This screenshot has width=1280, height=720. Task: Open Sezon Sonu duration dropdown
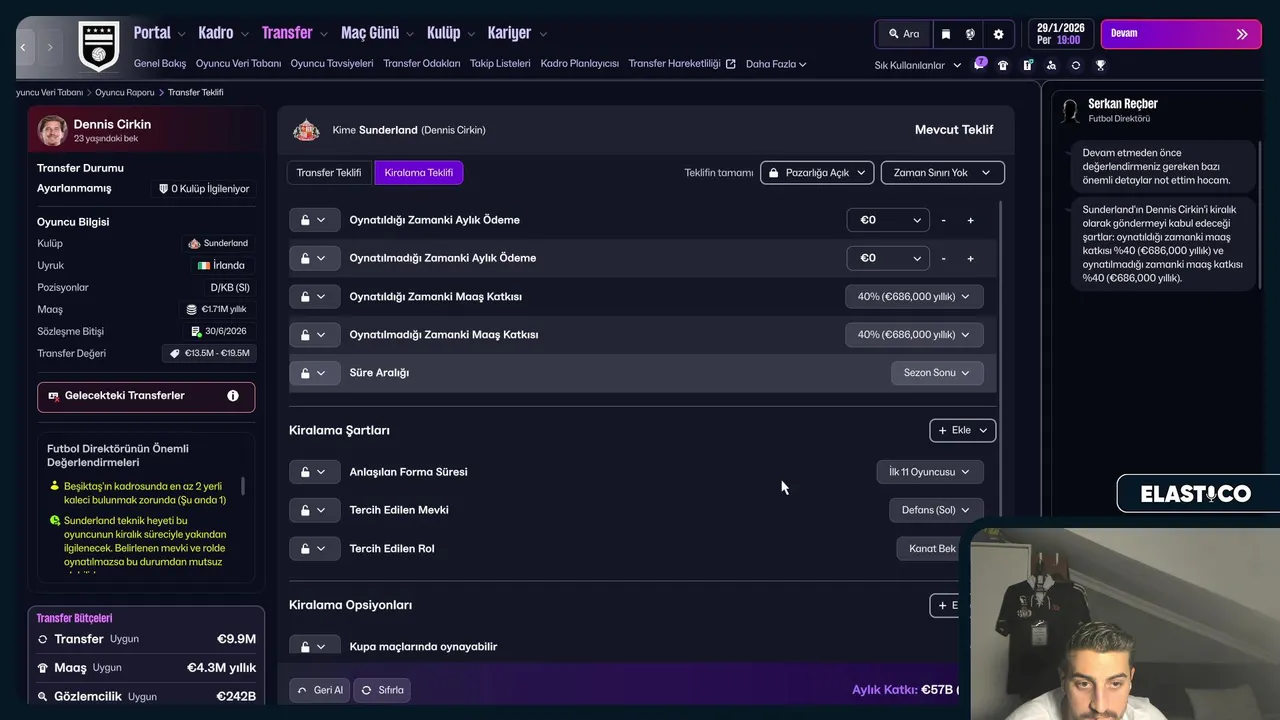click(937, 373)
